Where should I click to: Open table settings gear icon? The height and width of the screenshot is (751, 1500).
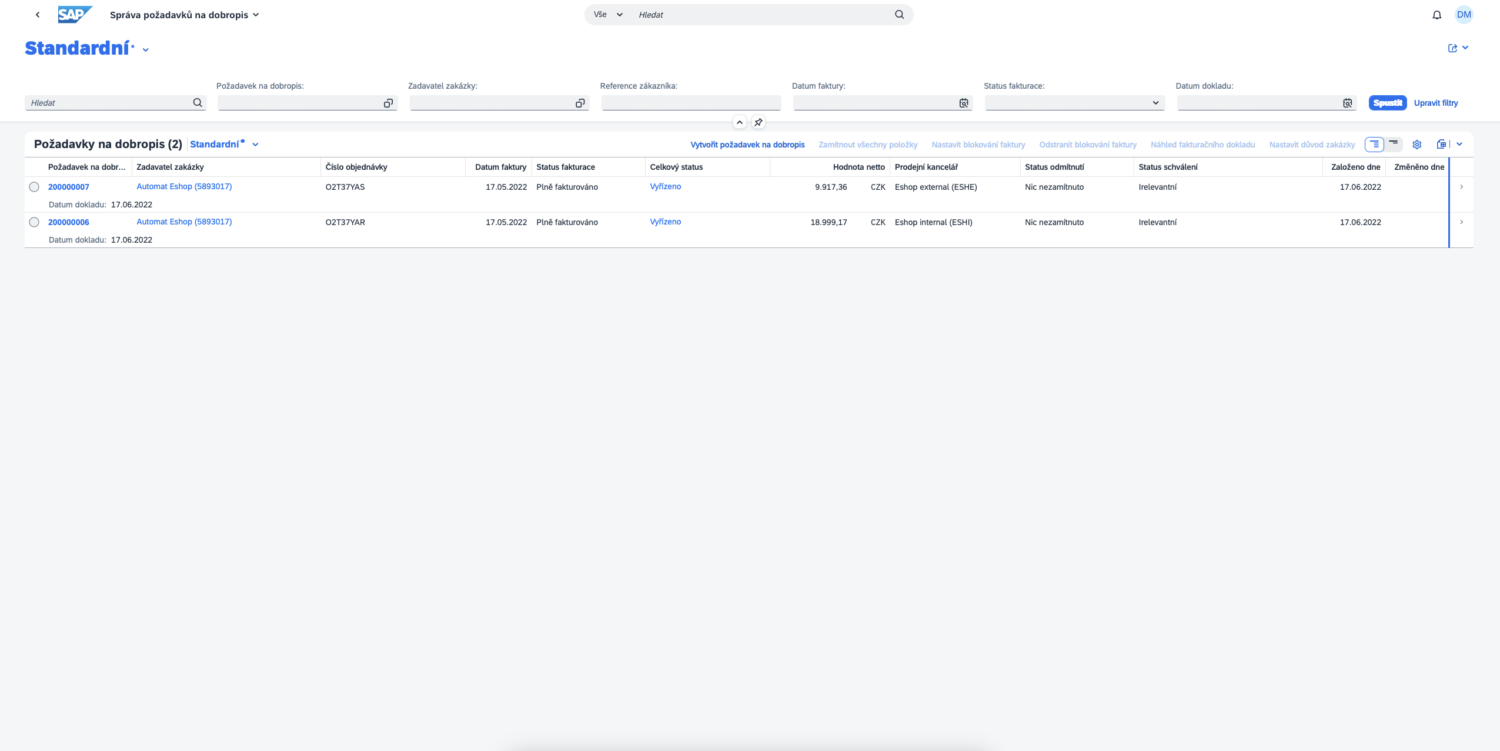tap(1416, 144)
